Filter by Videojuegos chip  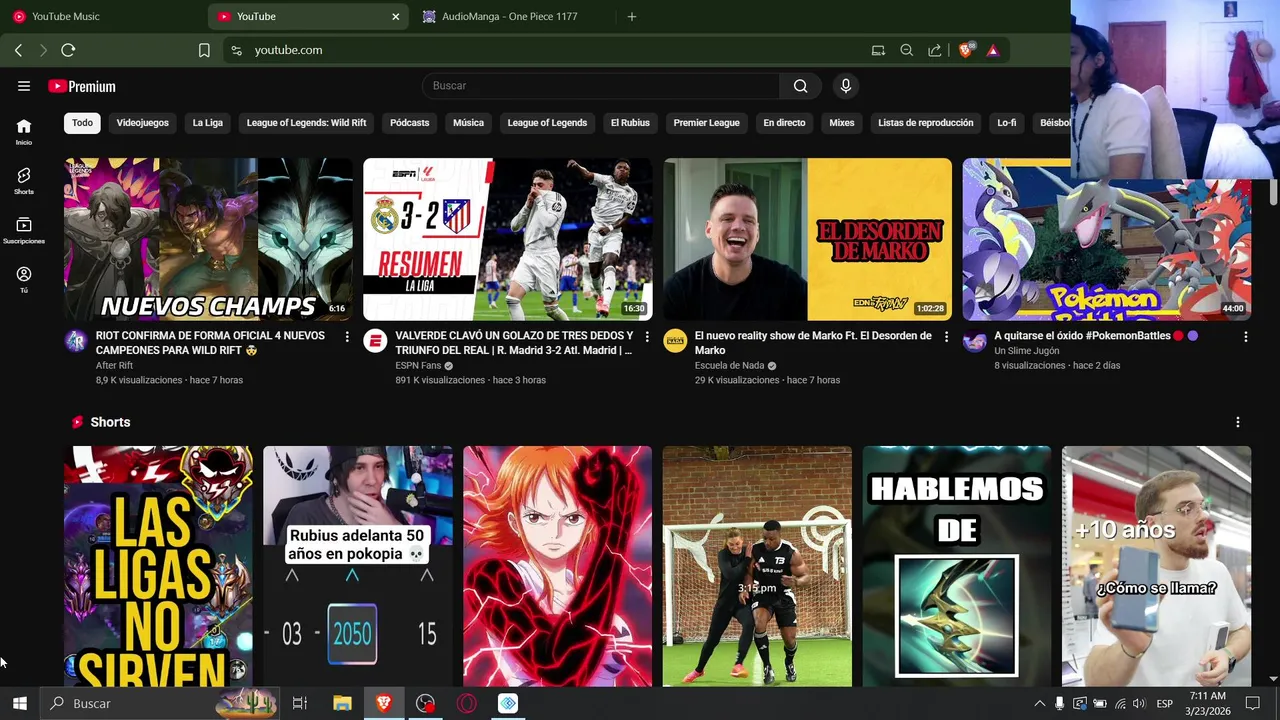tap(143, 123)
